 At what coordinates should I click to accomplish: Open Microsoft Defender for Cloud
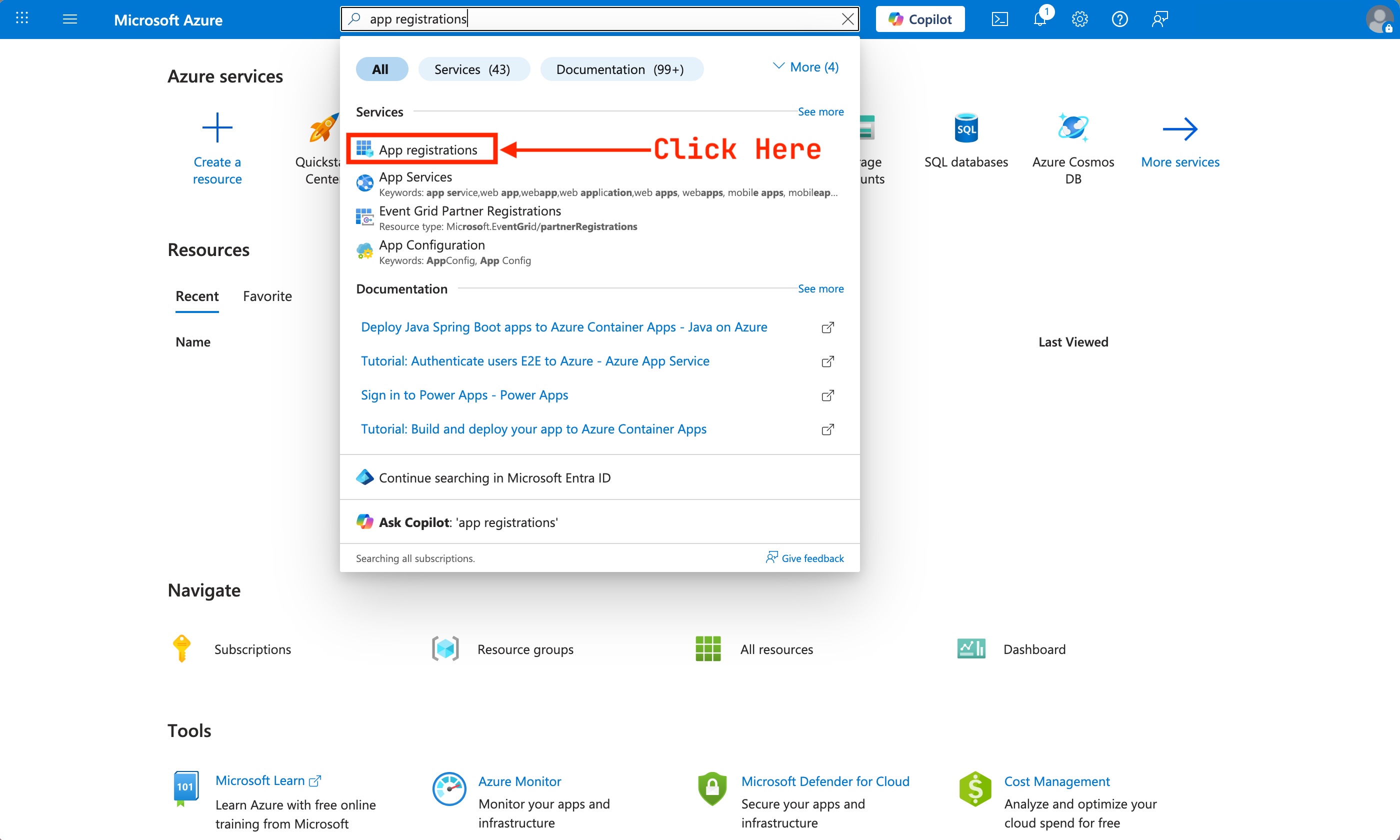[x=825, y=781]
